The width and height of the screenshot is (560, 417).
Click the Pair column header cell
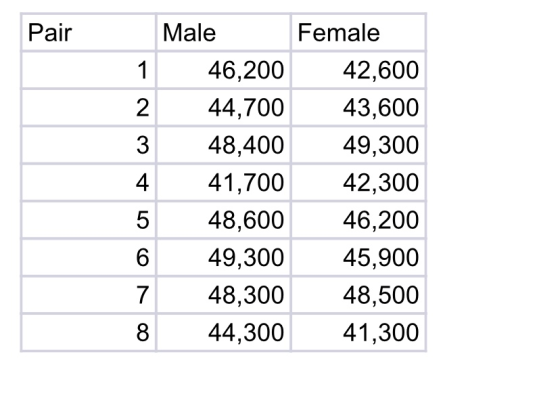click(x=89, y=32)
